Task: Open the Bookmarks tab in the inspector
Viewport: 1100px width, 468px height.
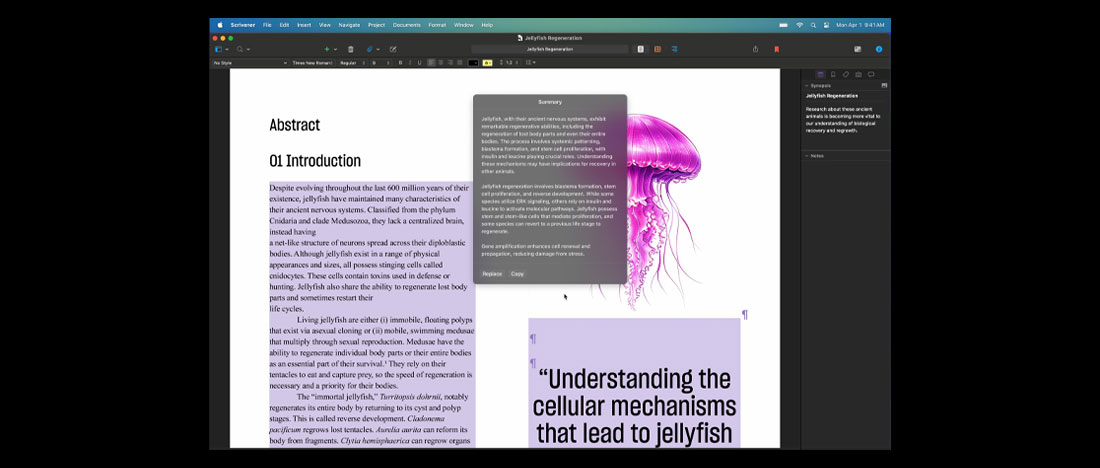Action: click(x=833, y=74)
